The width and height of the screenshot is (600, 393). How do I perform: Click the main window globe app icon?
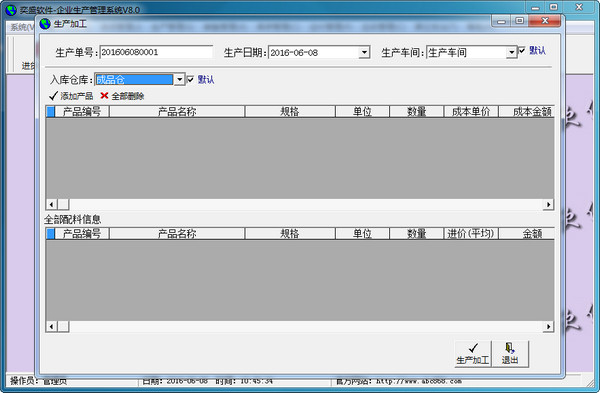[x=11, y=10]
